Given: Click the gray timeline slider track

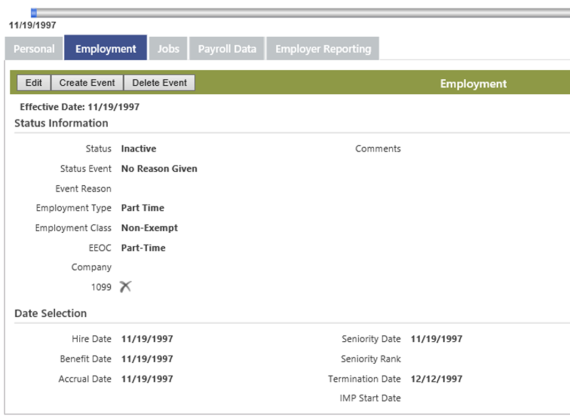Looking at the screenshot, I should (303, 13).
